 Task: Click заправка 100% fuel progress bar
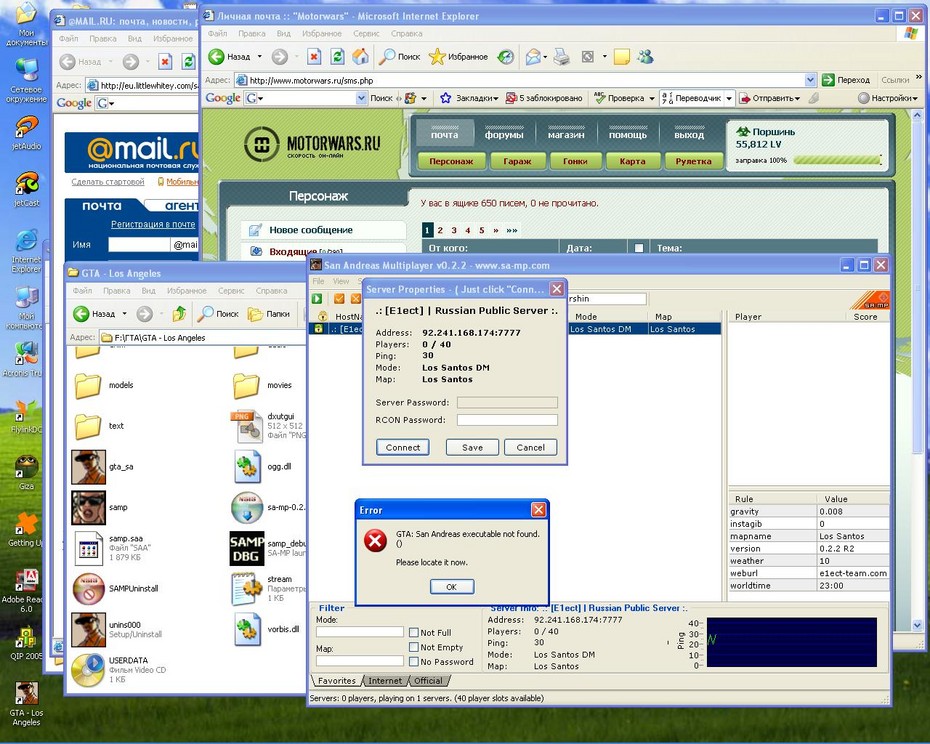pos(837,160)
